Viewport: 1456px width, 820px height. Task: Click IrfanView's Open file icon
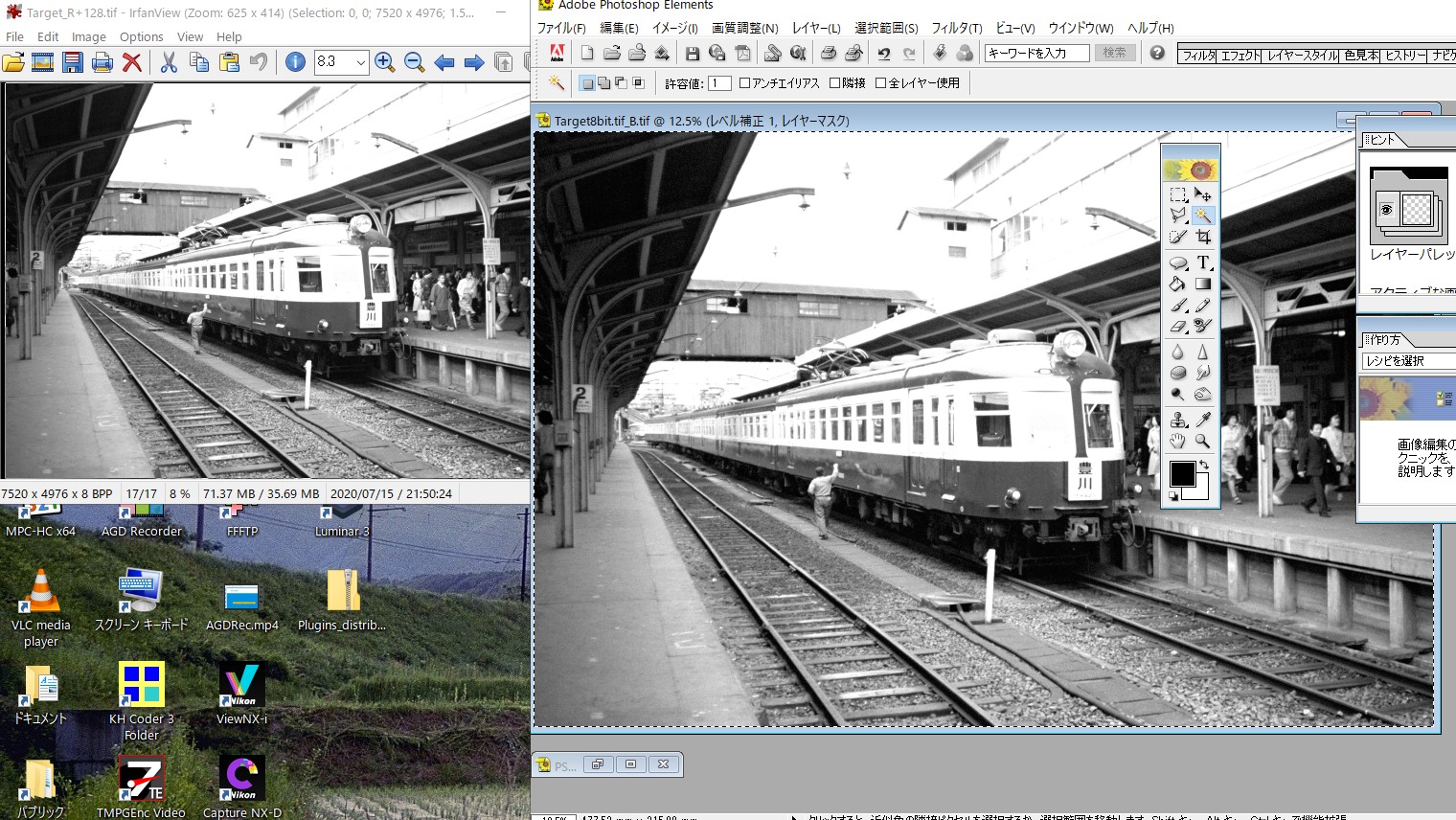coord(13,62)
